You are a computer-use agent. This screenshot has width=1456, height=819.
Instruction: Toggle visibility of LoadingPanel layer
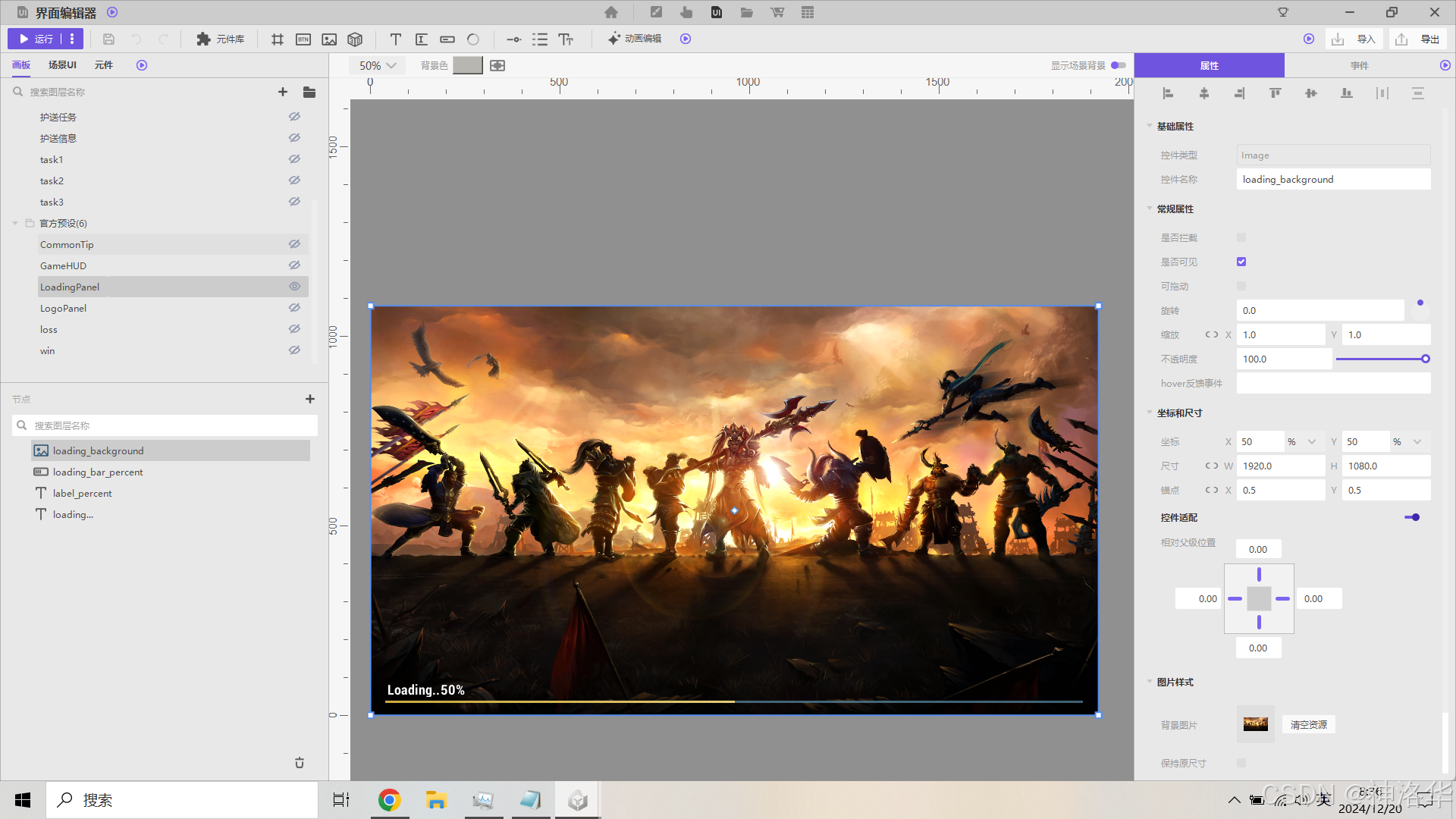click(x=295, y=287)
